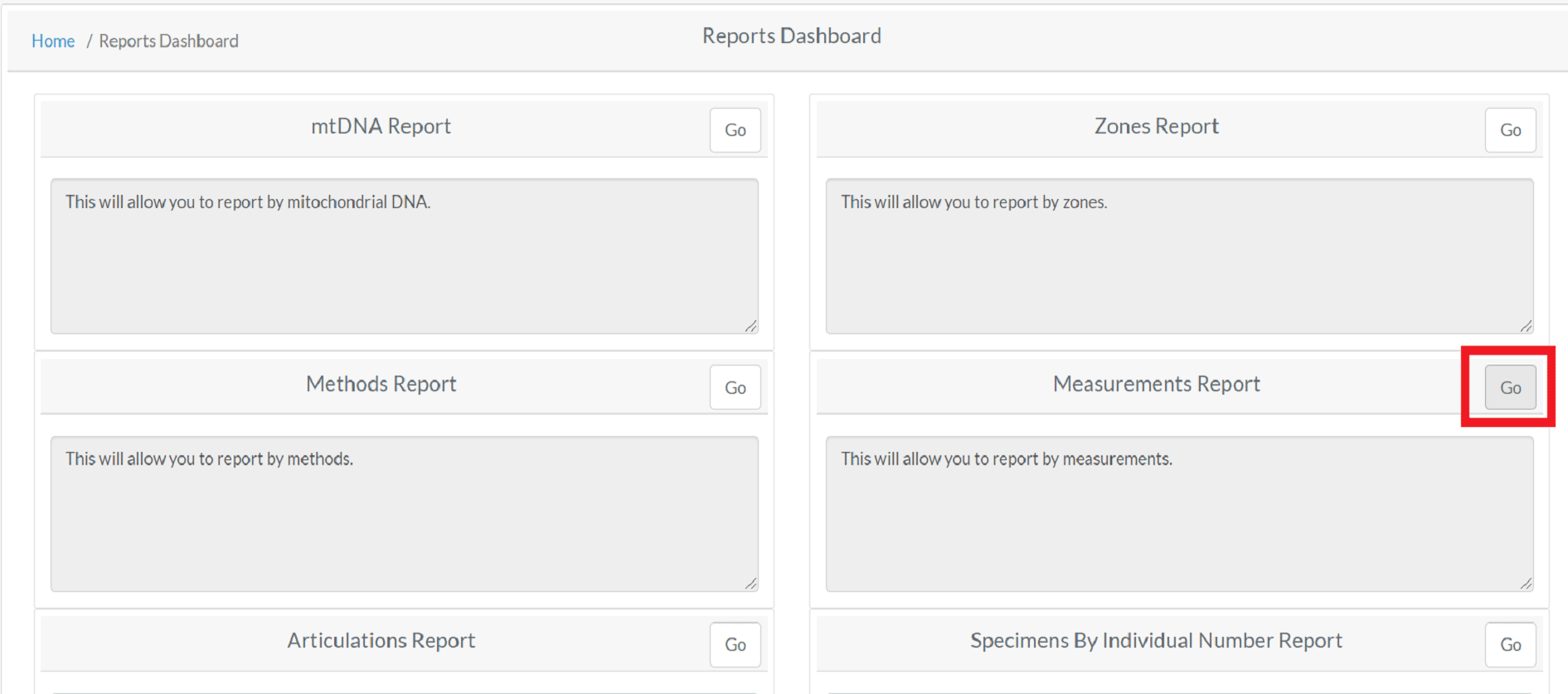This screenshot has height=694, width=1568.
Task: Open the Home breadcrumb link
Action: 53,41
